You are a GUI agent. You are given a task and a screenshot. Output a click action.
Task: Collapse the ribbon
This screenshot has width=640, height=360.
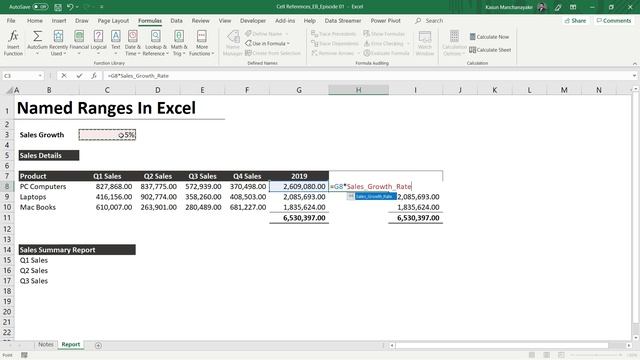[x=634, y=64]
